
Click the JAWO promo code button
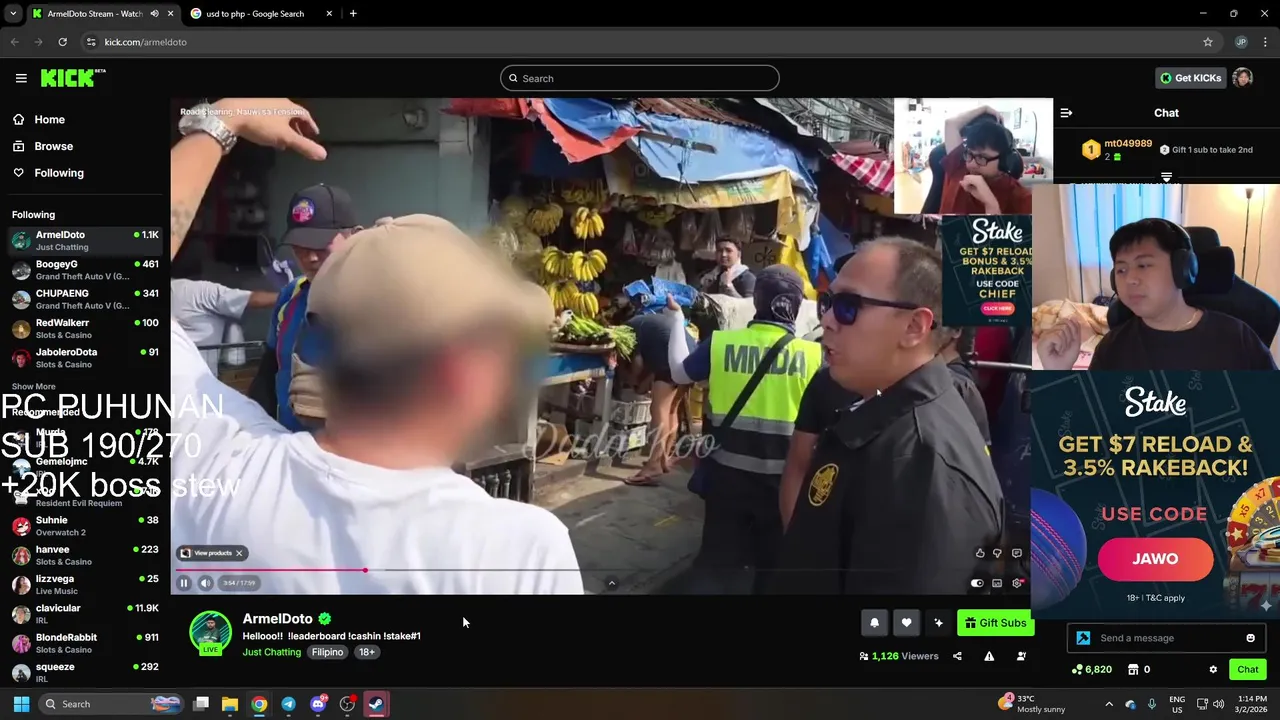(1155, 559)
